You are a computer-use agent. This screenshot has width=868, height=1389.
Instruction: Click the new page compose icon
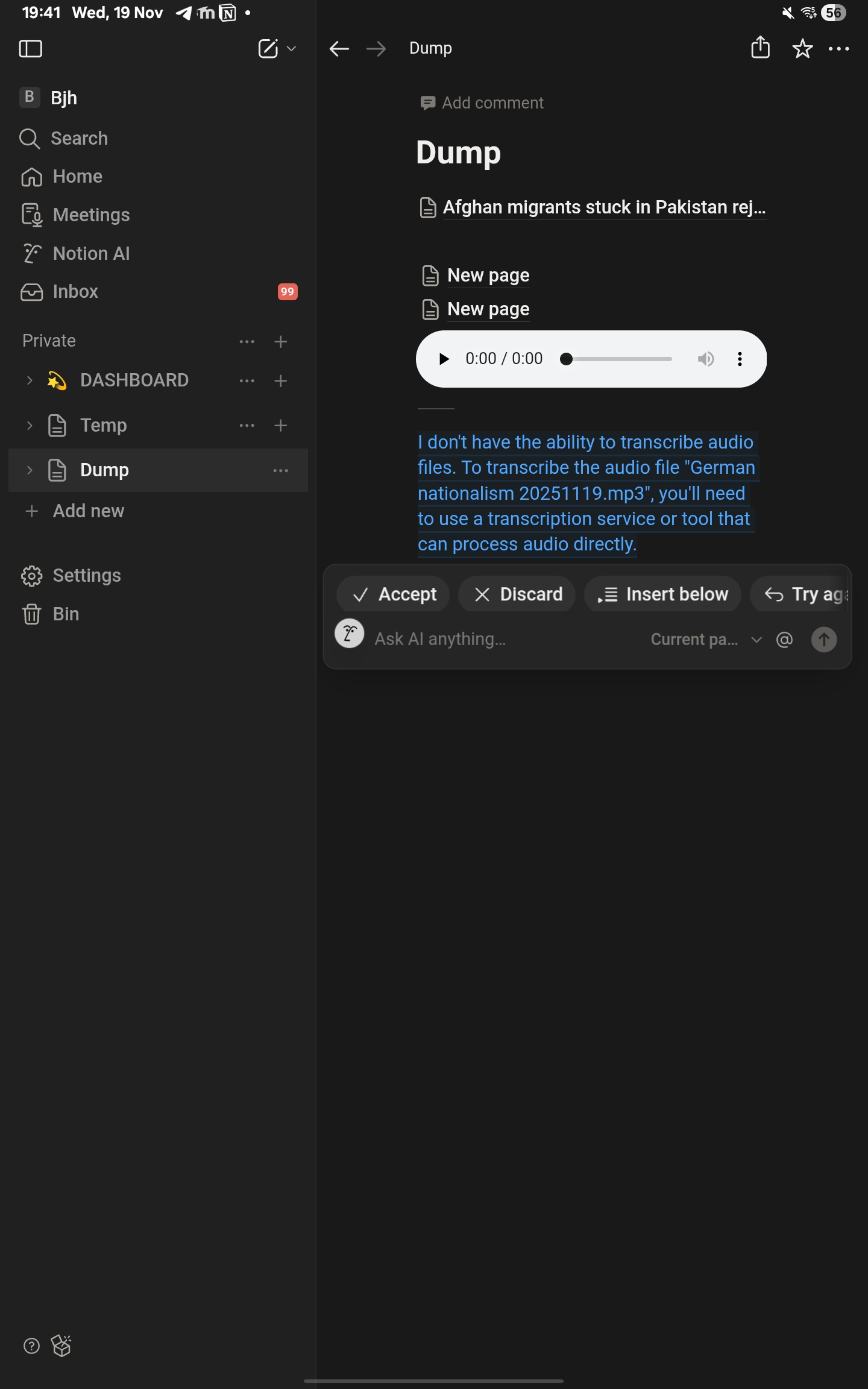[268, 49]
